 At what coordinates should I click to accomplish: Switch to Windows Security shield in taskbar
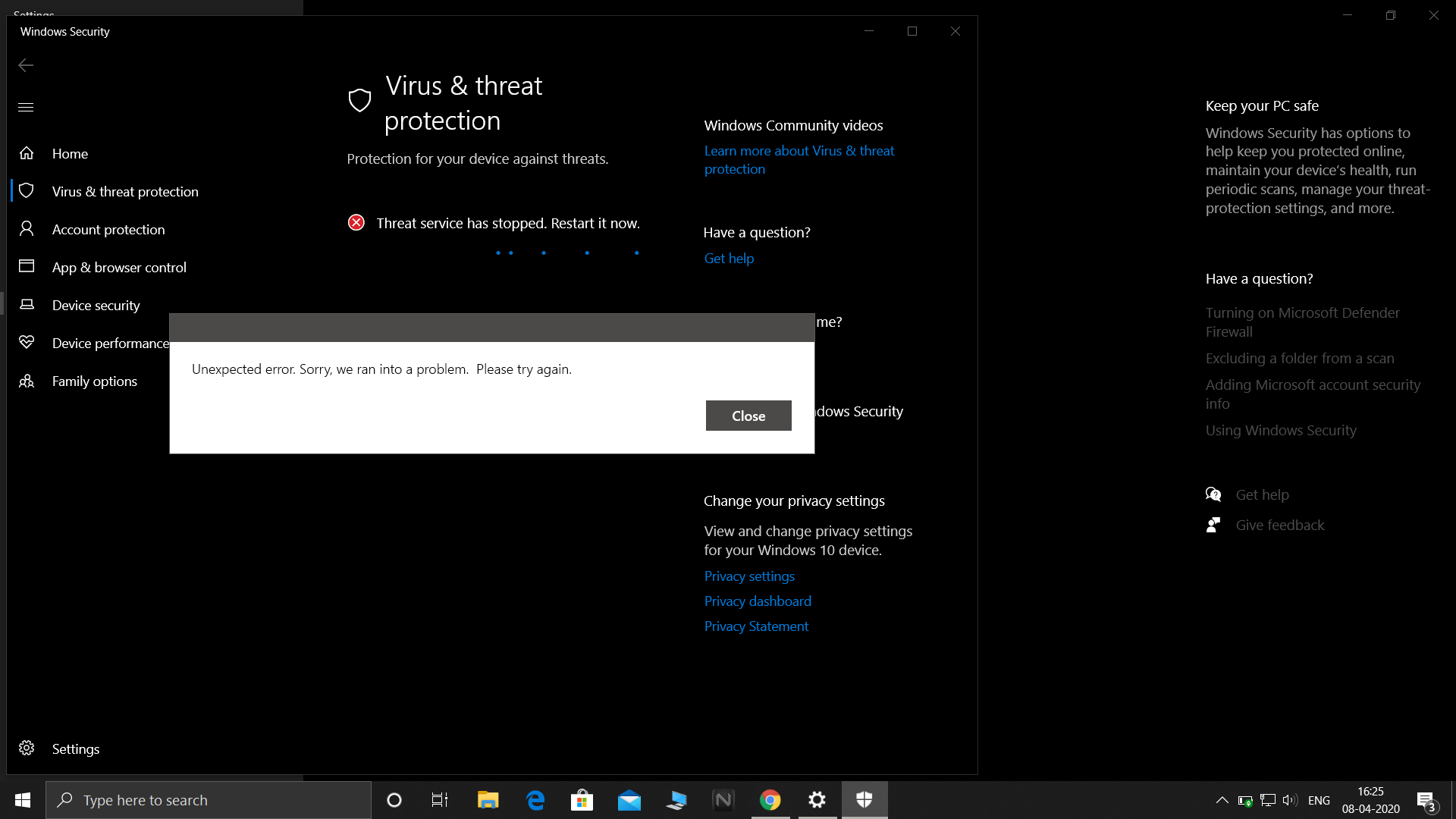(864, 800)
